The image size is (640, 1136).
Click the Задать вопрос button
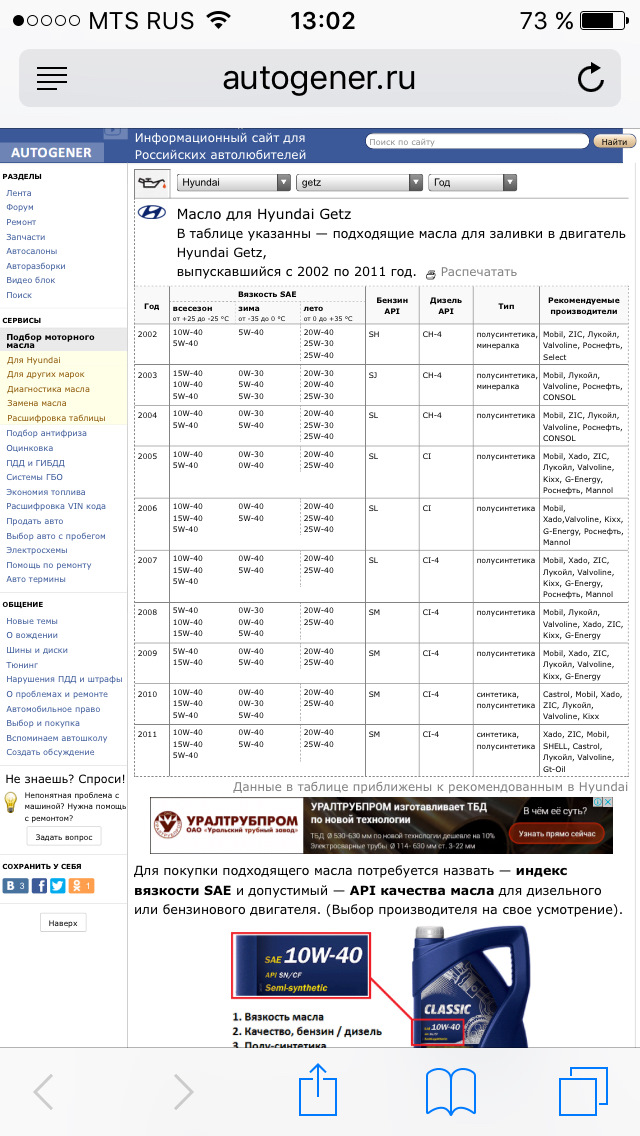click(64, 837)
